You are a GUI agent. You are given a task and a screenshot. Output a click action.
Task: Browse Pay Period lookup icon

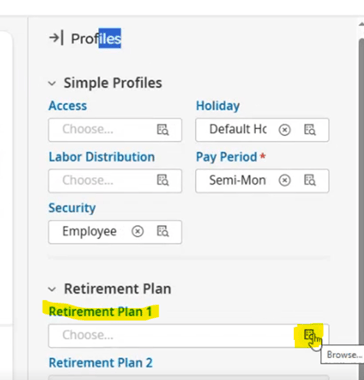point(310,180)
